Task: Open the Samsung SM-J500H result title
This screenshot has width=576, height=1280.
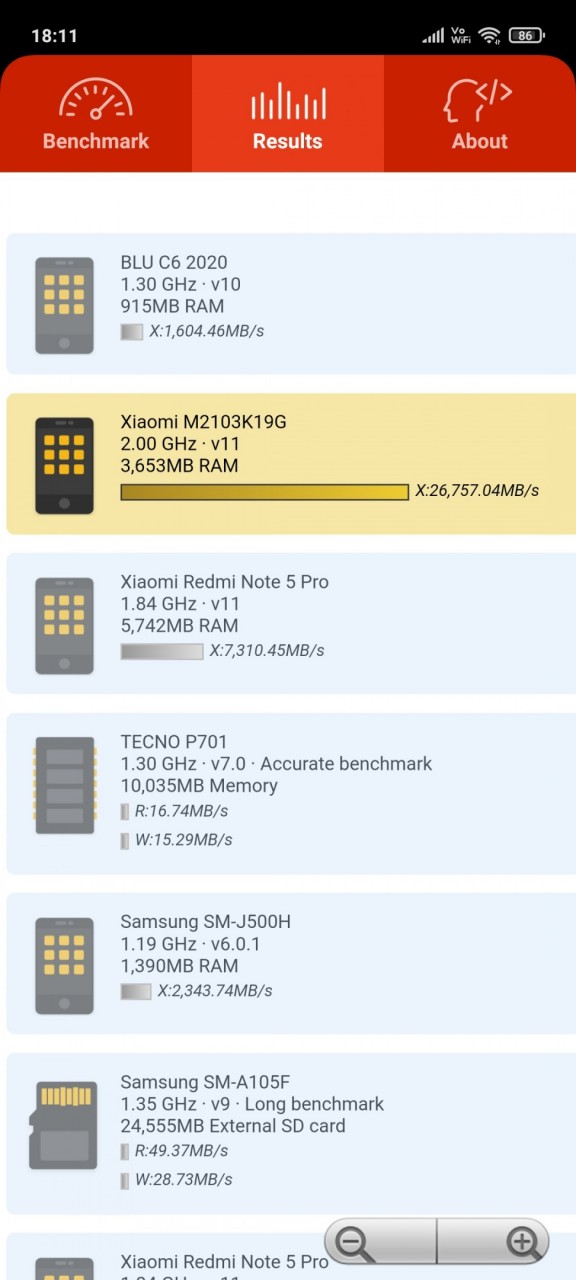Action: point(206,922)
